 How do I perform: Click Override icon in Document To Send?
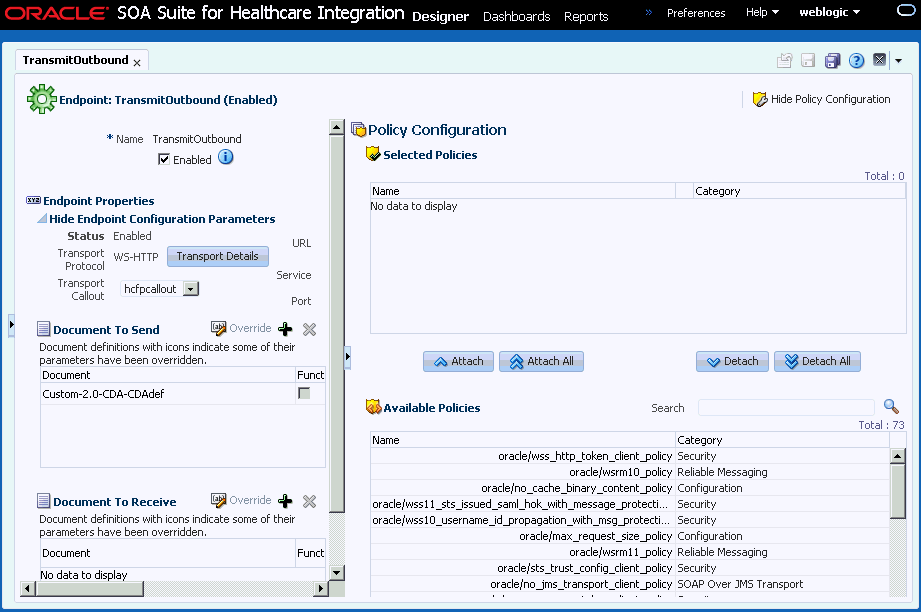tap(219, 328)
